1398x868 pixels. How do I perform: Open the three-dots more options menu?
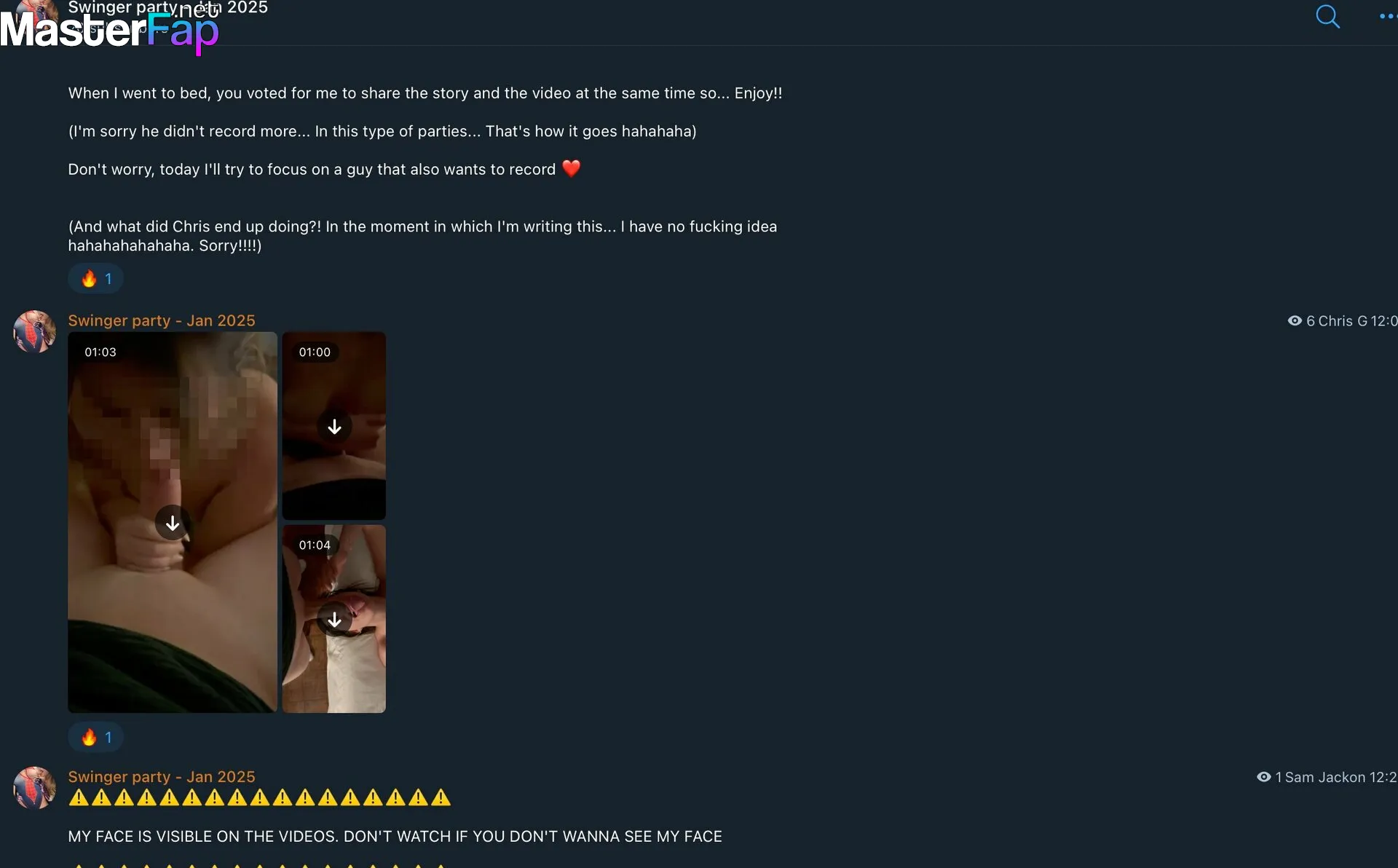(1388, 17)
